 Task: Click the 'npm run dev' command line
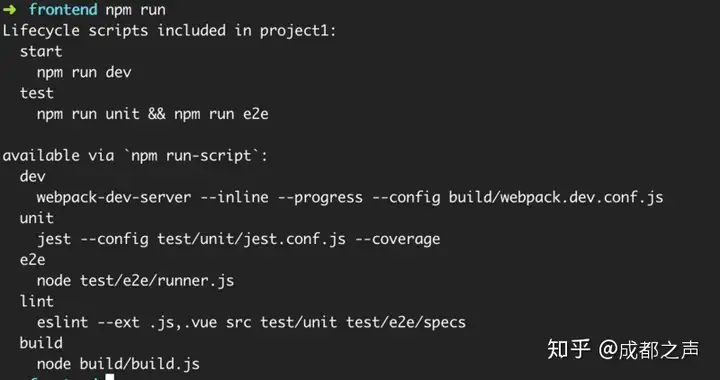pyautogui.click(x=84, y=73)
